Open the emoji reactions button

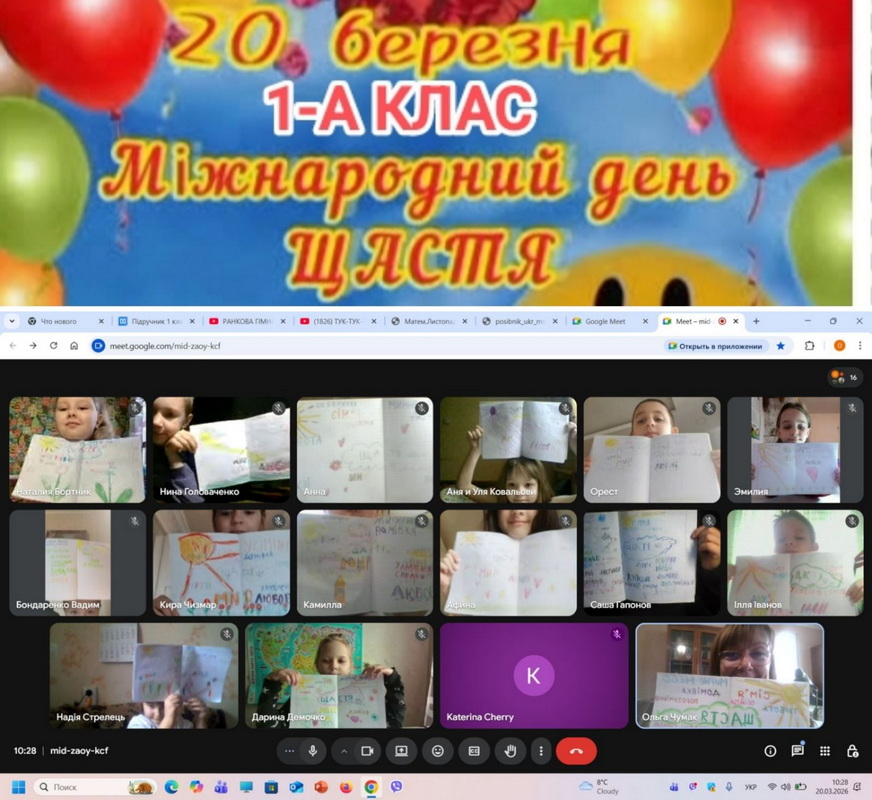click(438, 751)
